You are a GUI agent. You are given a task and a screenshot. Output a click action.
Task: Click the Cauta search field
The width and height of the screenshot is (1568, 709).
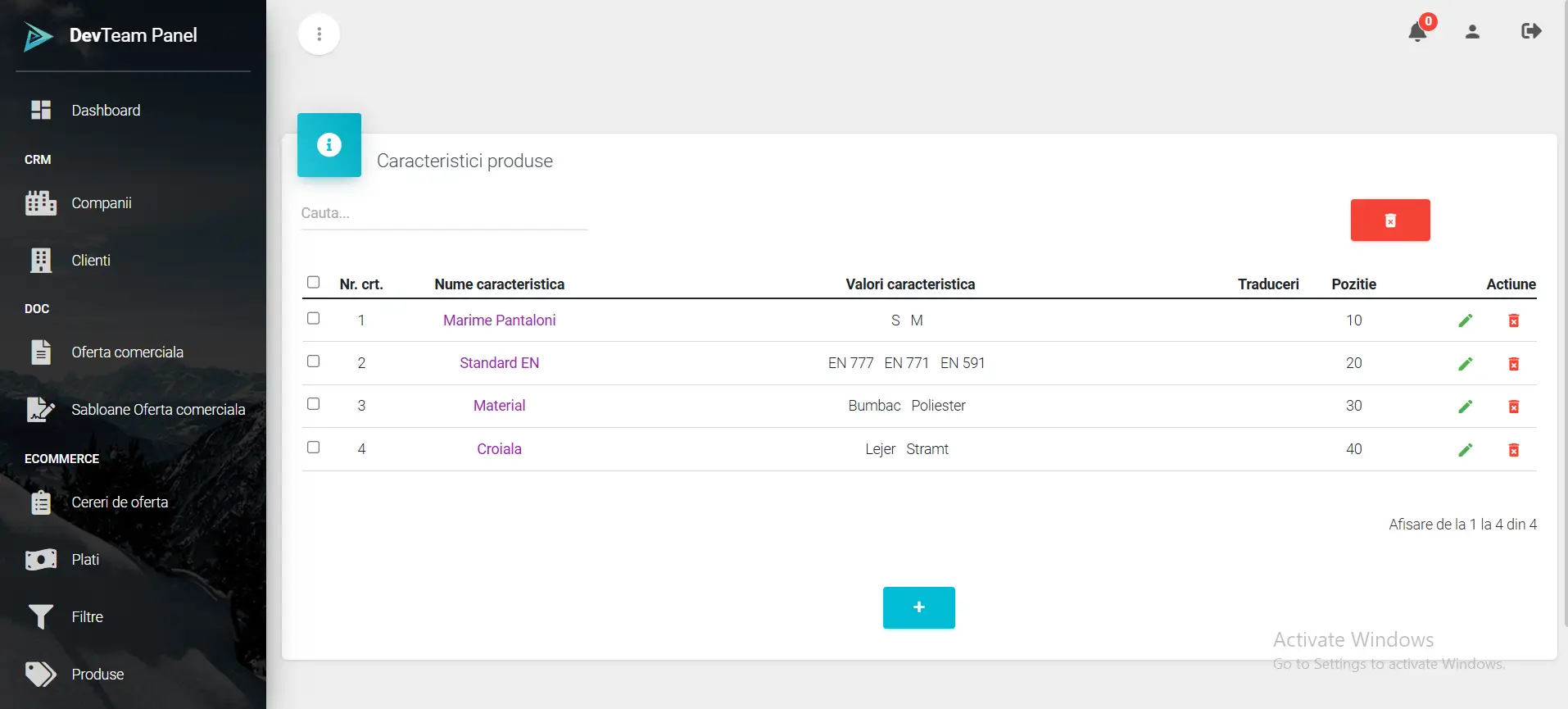click(444, 213)
